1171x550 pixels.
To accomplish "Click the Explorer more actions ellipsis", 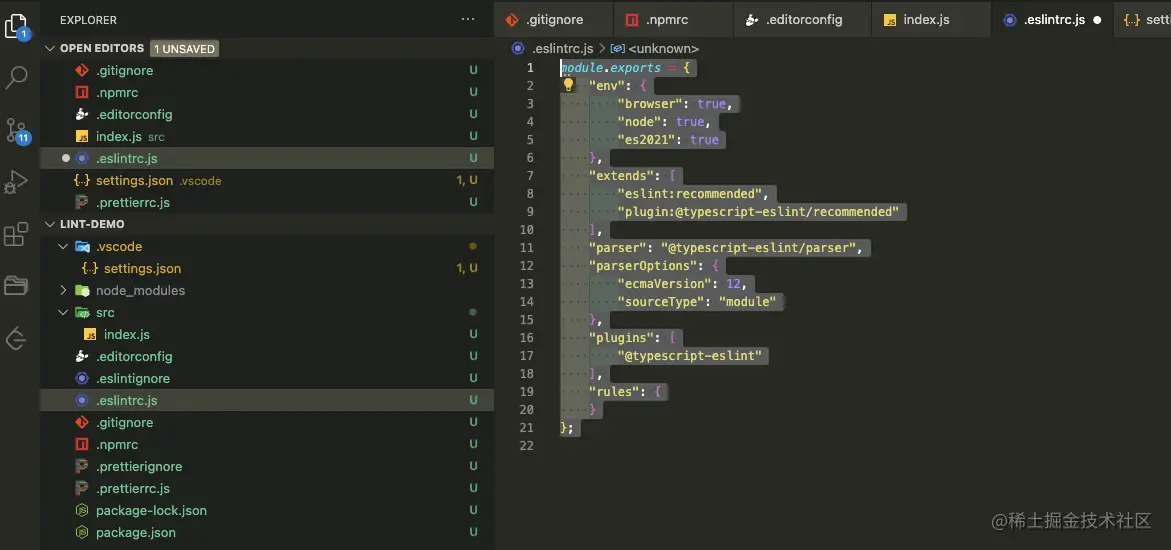I will click(x=468, y=20).
